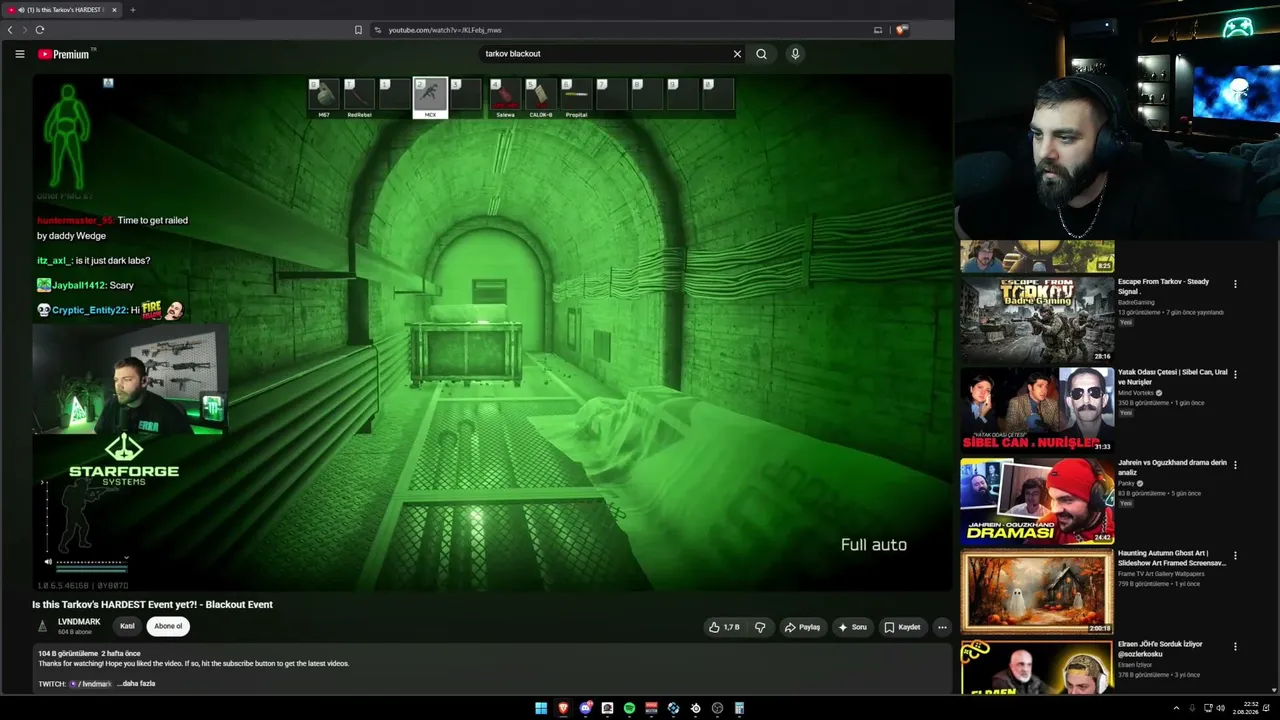Bookmark this page in the address bar

[x=358, y=30]
